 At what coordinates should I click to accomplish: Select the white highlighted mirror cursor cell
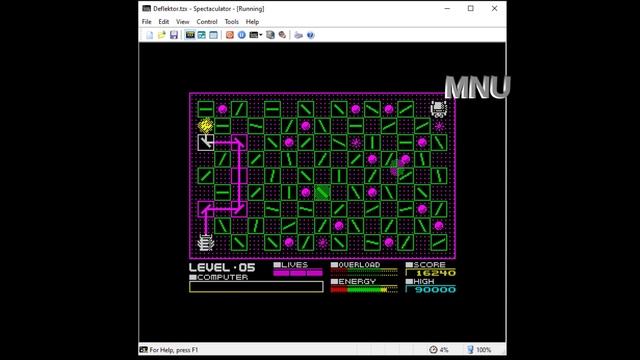(x=206, y=142)
